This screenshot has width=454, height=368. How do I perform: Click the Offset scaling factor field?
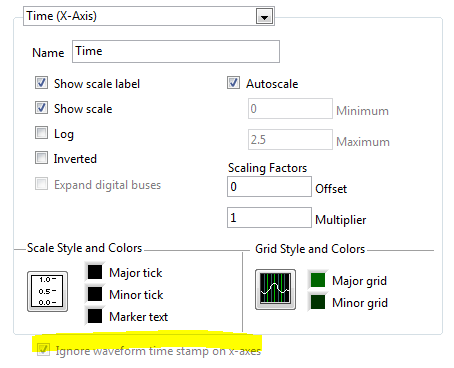coord(269,187)
